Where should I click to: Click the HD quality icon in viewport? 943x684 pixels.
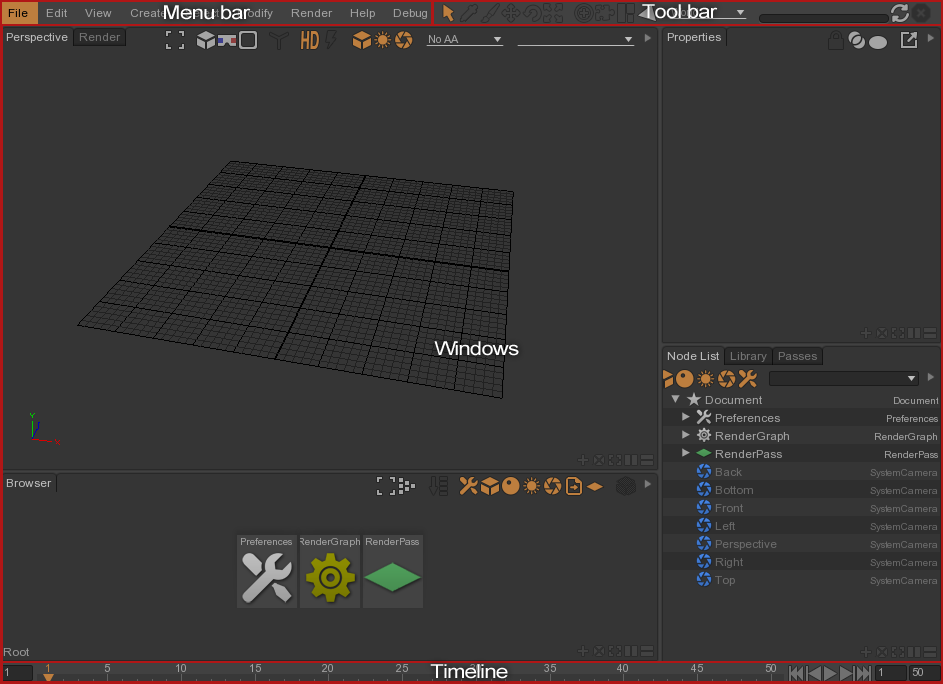(309, 40)
